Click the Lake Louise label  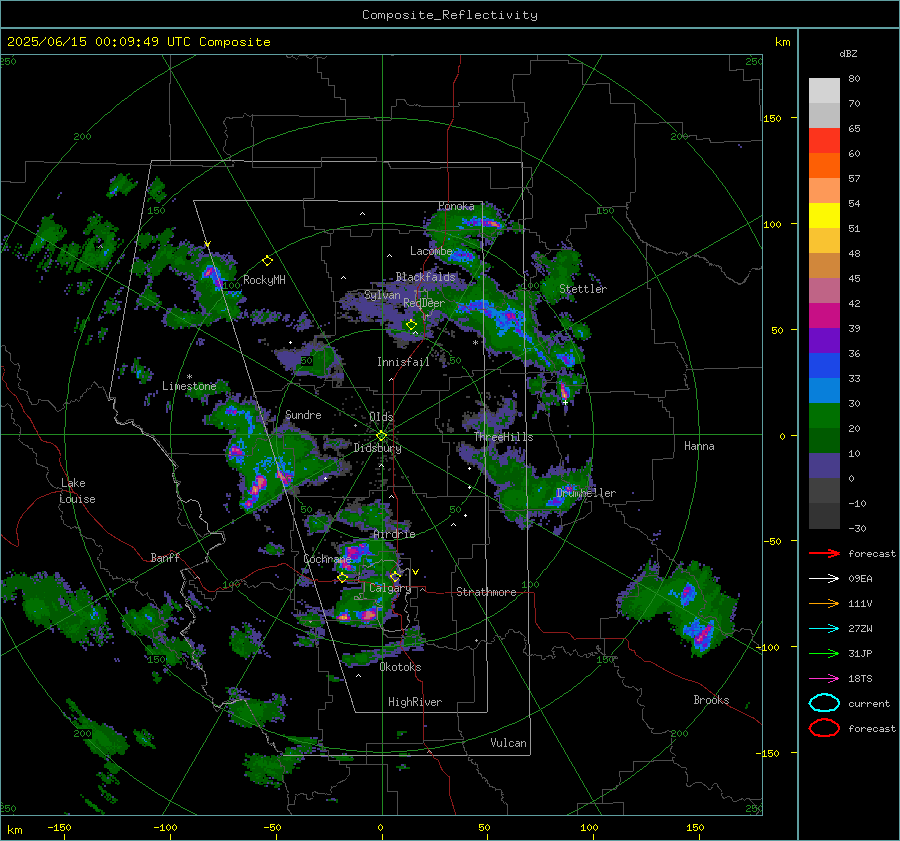click(77, 491)
